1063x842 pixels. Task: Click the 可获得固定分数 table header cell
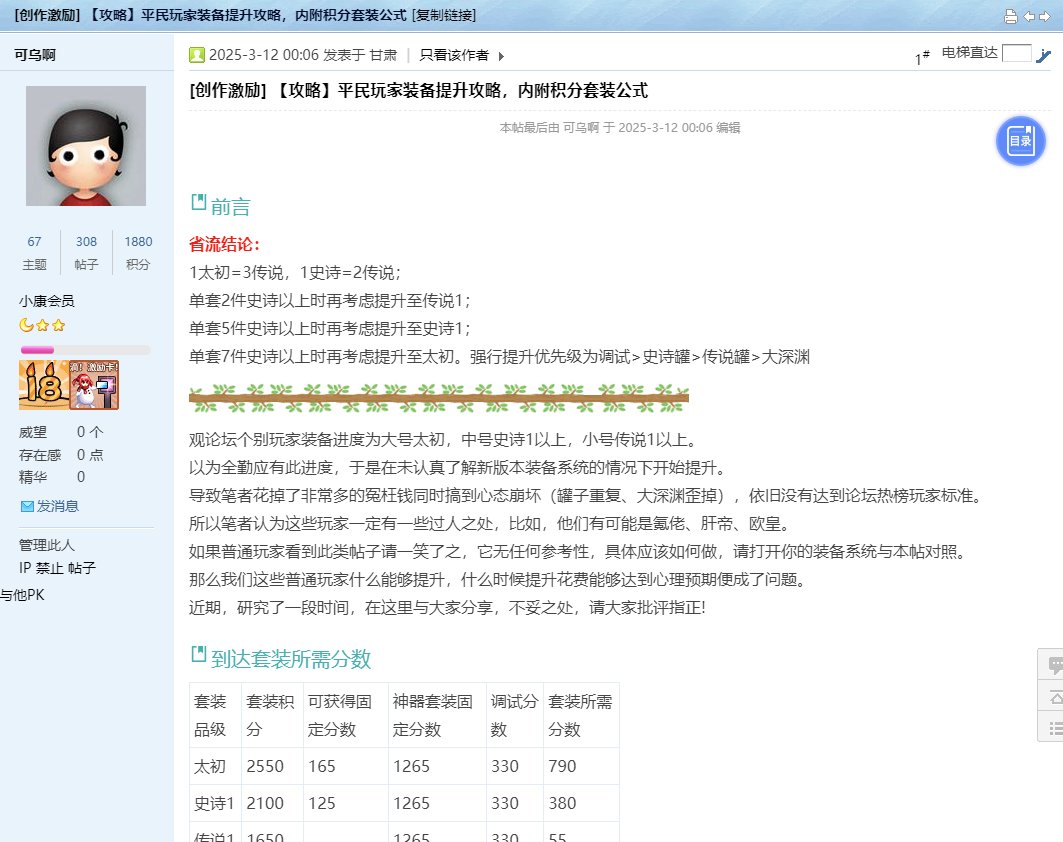[346, 715]
